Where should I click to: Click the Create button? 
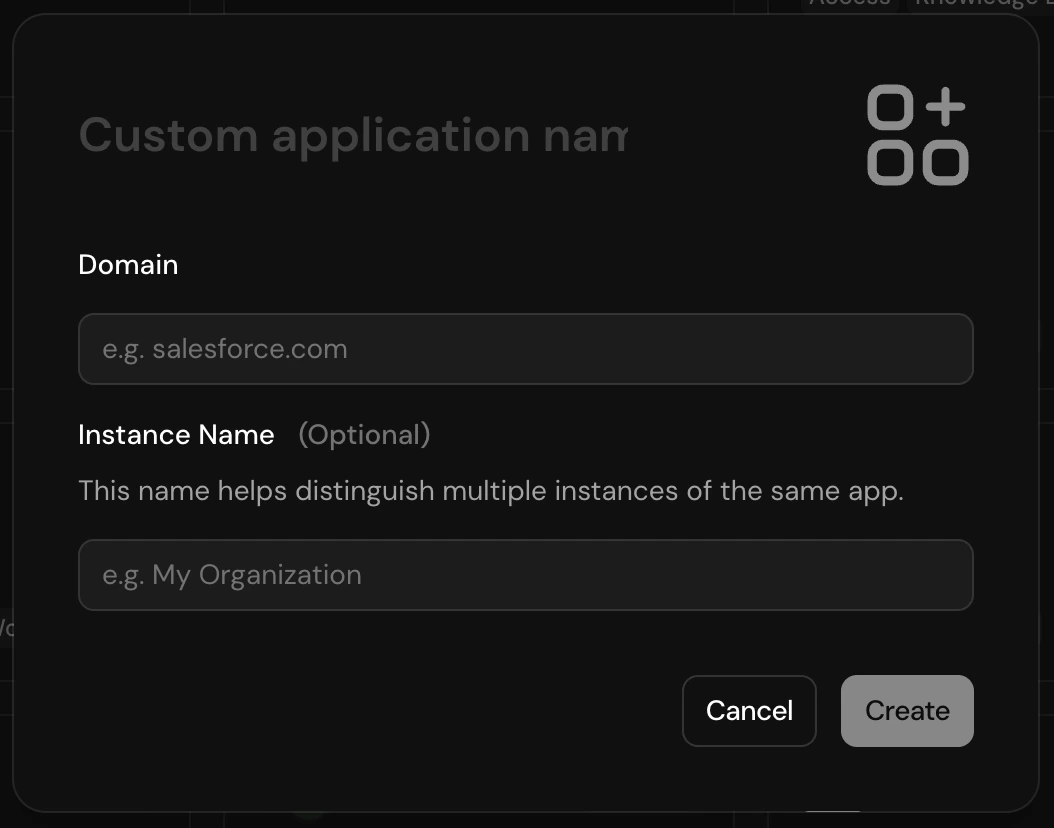(906, 710)
